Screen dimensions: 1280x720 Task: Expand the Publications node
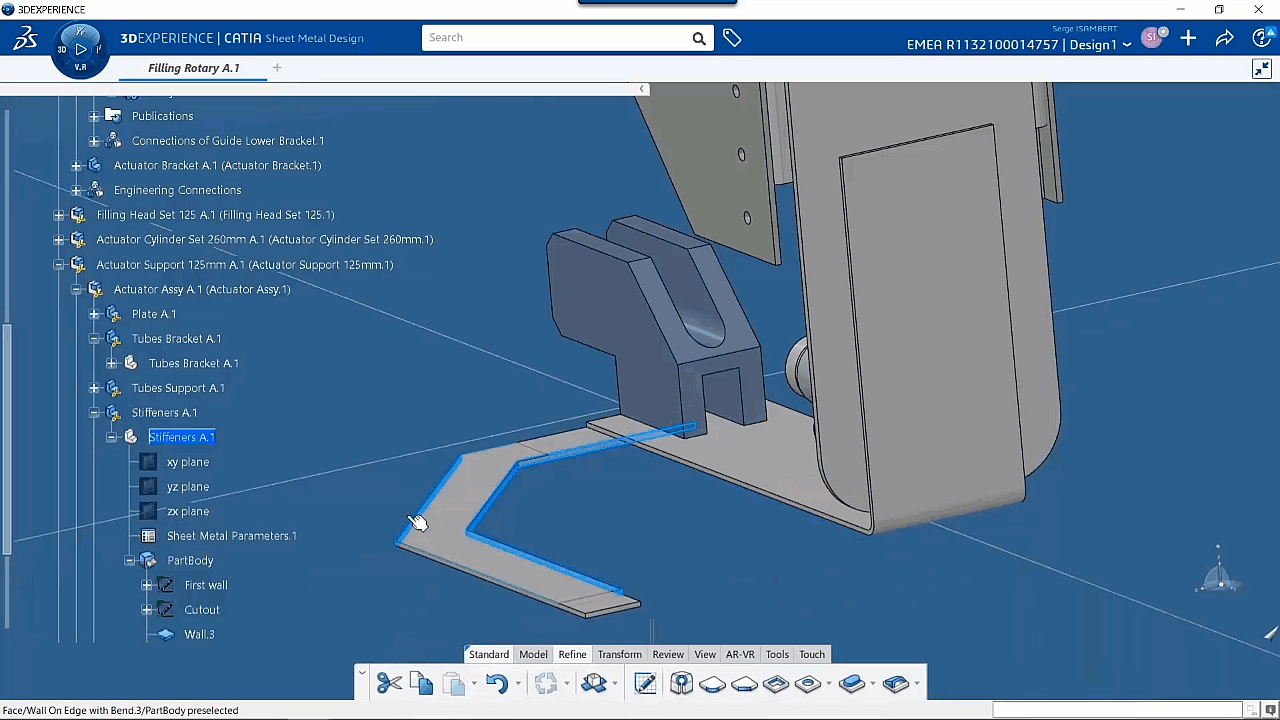pos(94,116)
